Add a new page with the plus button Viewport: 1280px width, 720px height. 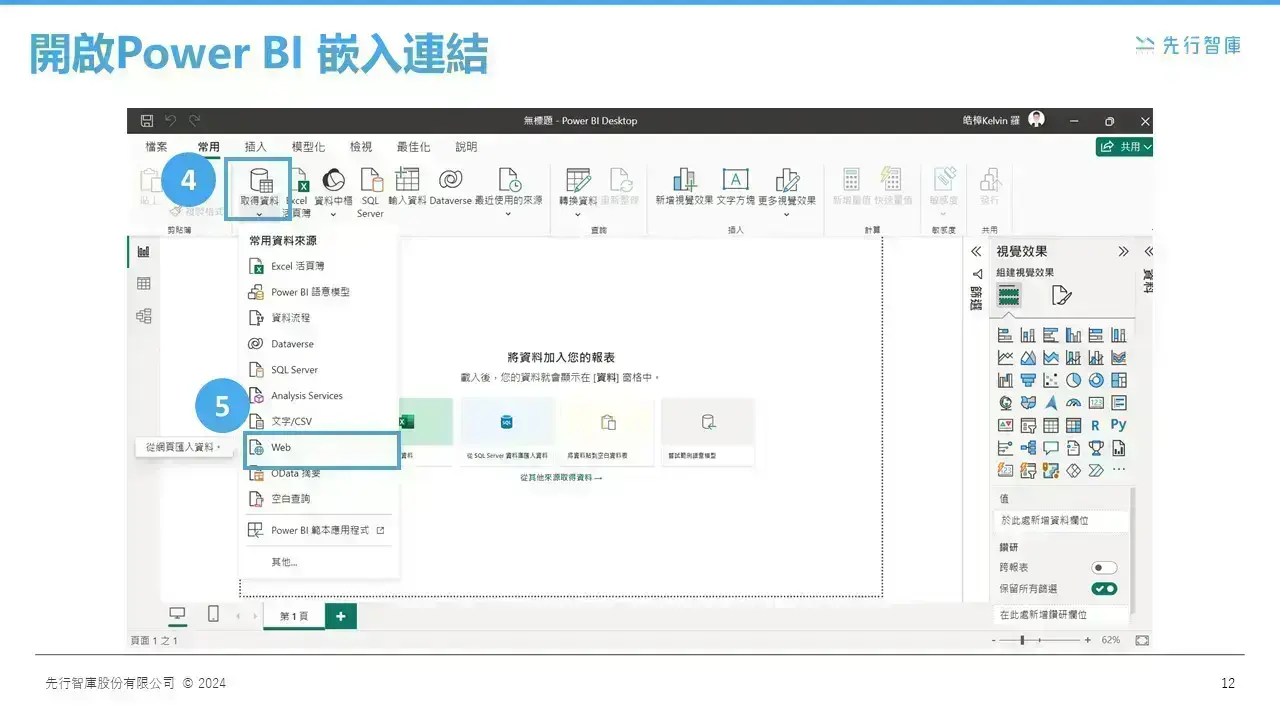(341, 616)
